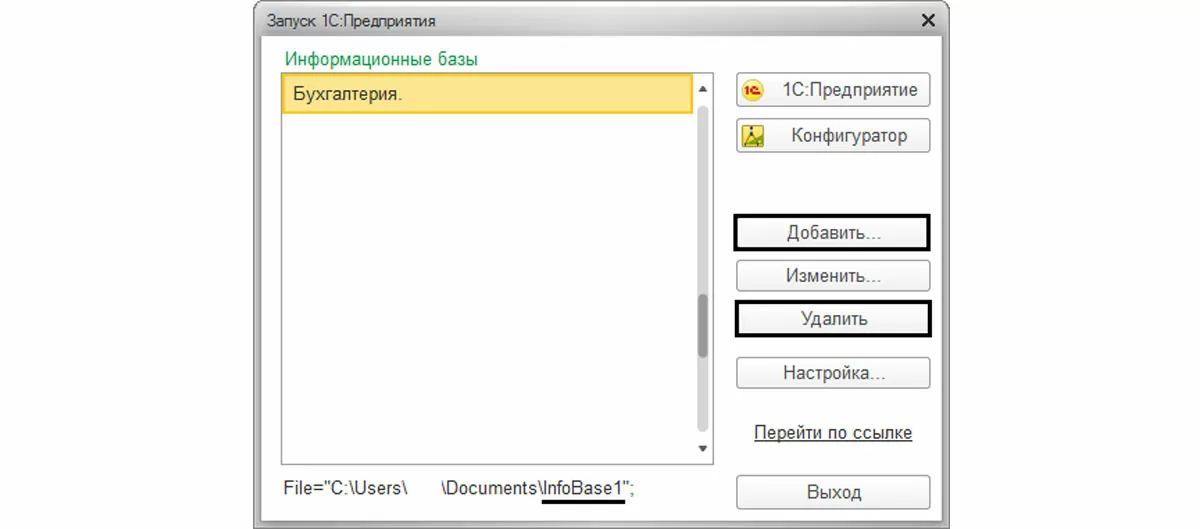Click the list scrollbar up arrow
The height and width of the screenshot is (529, 1200).
[x=702, y=88]
